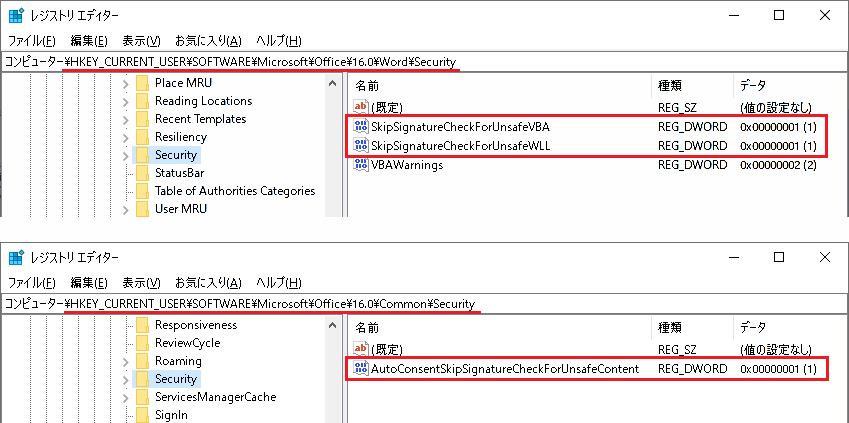Click string icon of default value, Common window
This screenshot has width=849, height=423.
(x=360, y=348)
